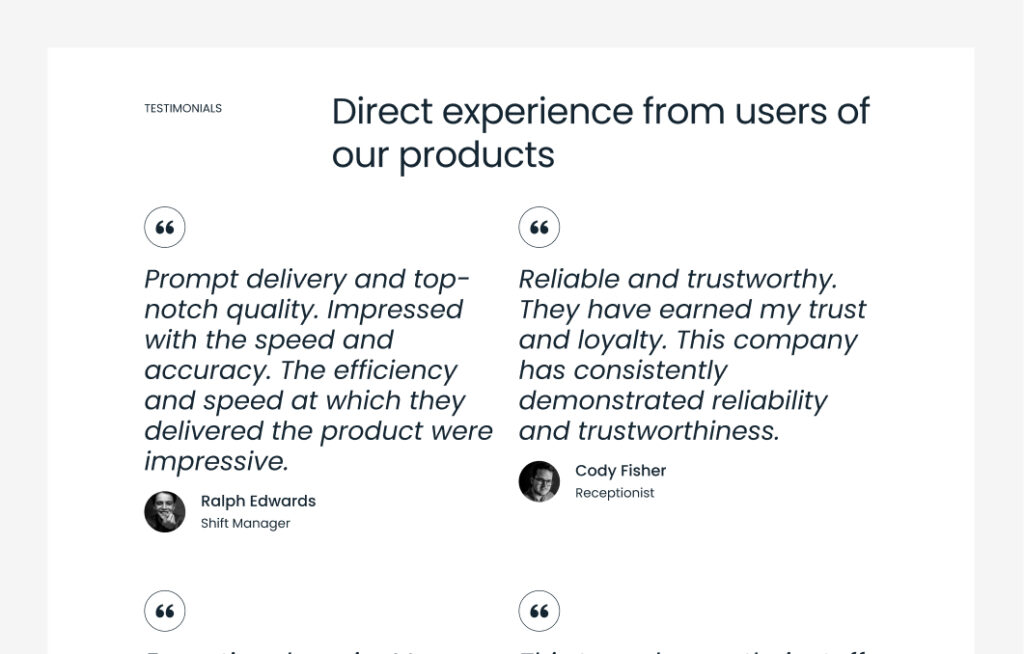Click Cody Fisher's avatar picture
1024x654 pixels.
coord(539,481)
